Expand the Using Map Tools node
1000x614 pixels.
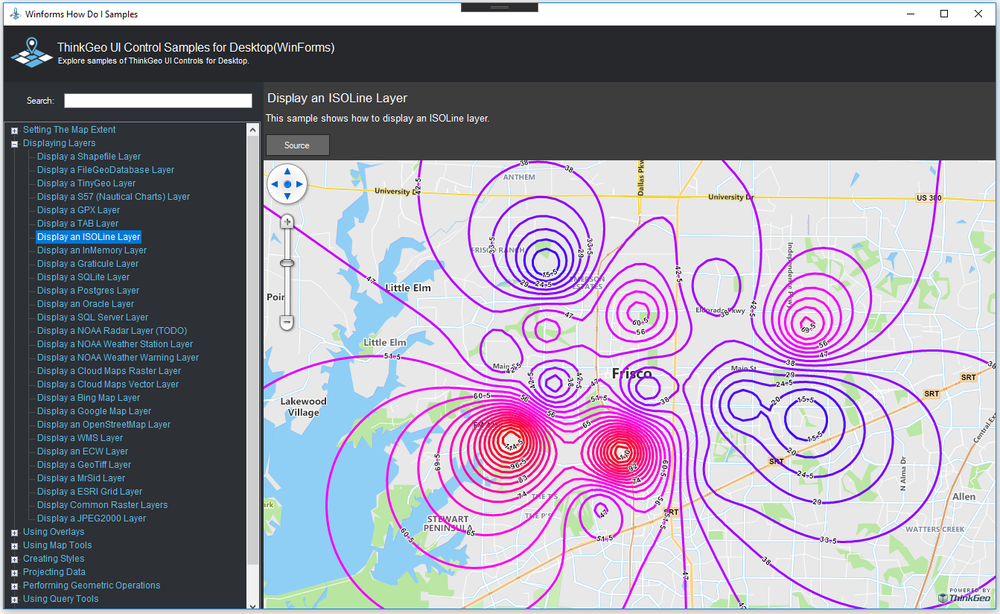(14, 546)
